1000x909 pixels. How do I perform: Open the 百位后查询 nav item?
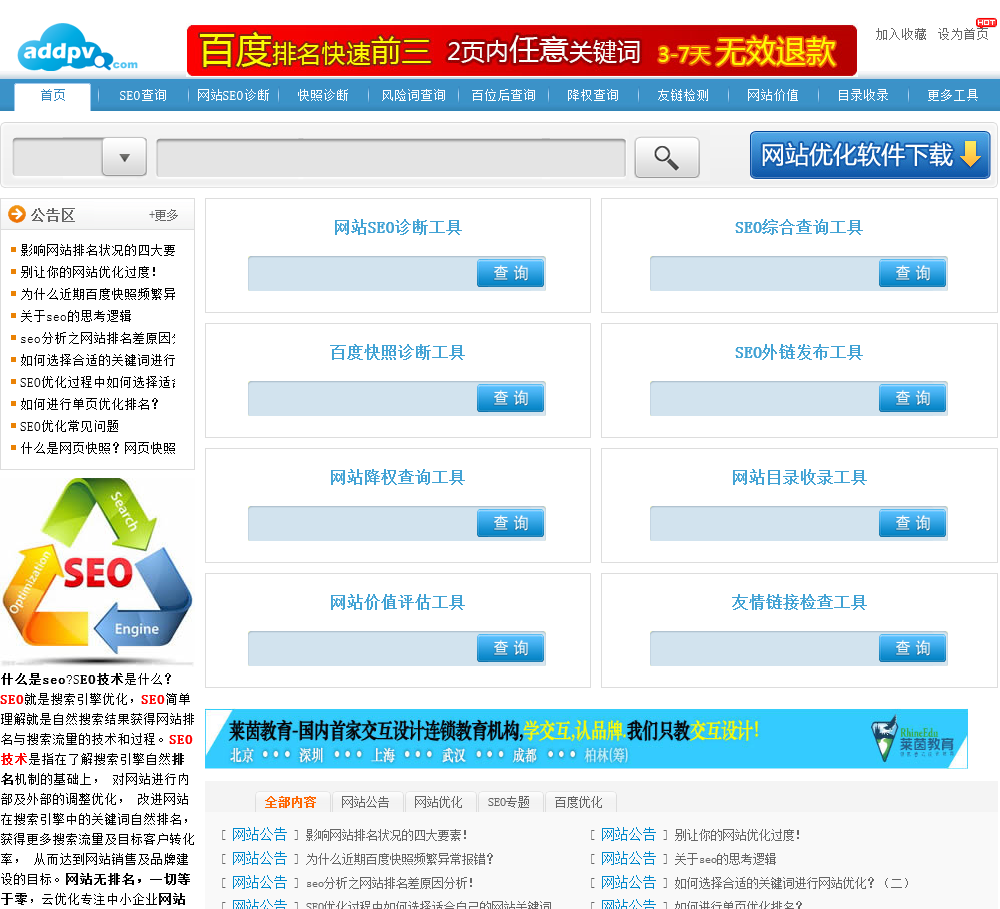(503, 96)
